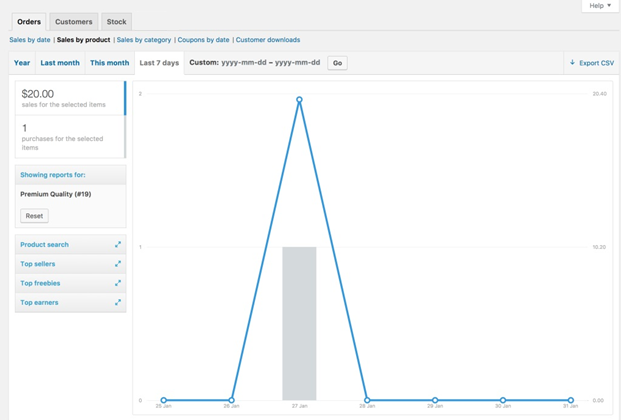The image size is (621, 420).
Task: Select the Year range filter
Action: click(22, 63)
